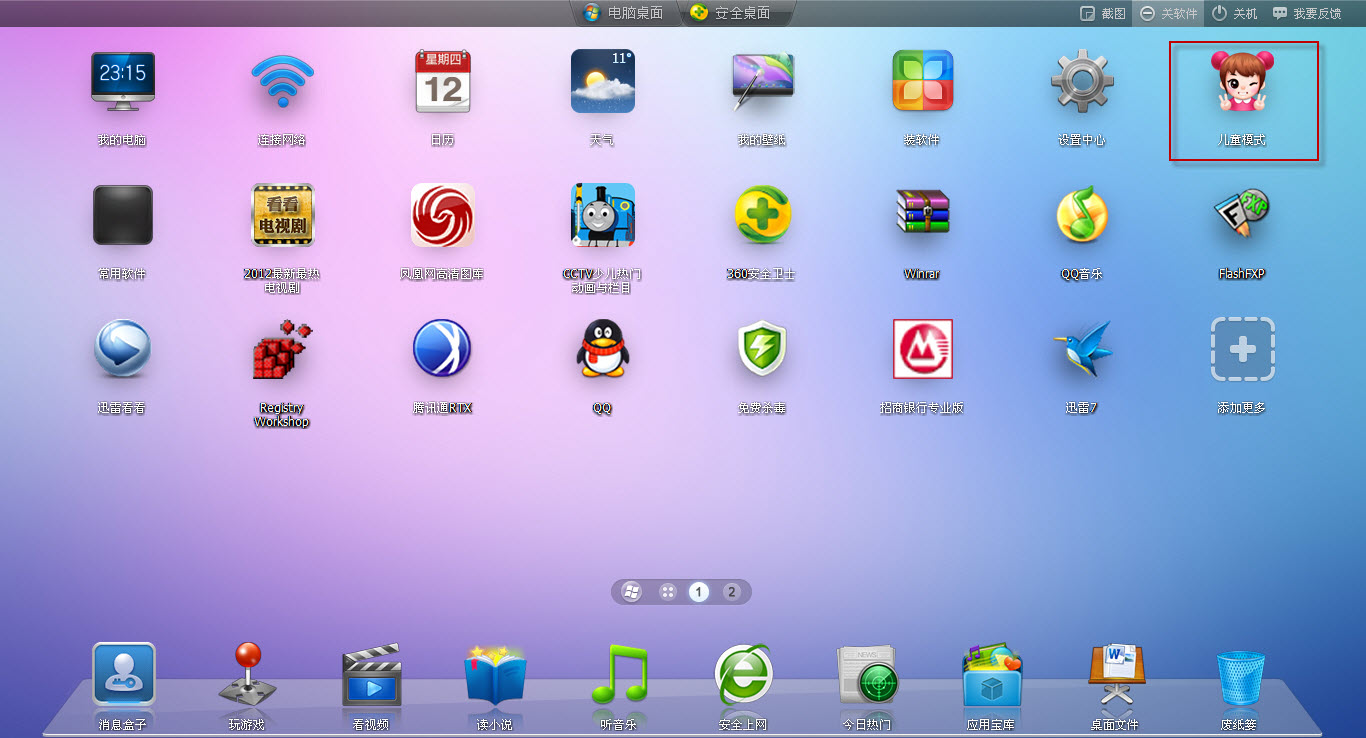
Task: Switch to 电脑桌面 tab
Action: pos(623,13)
